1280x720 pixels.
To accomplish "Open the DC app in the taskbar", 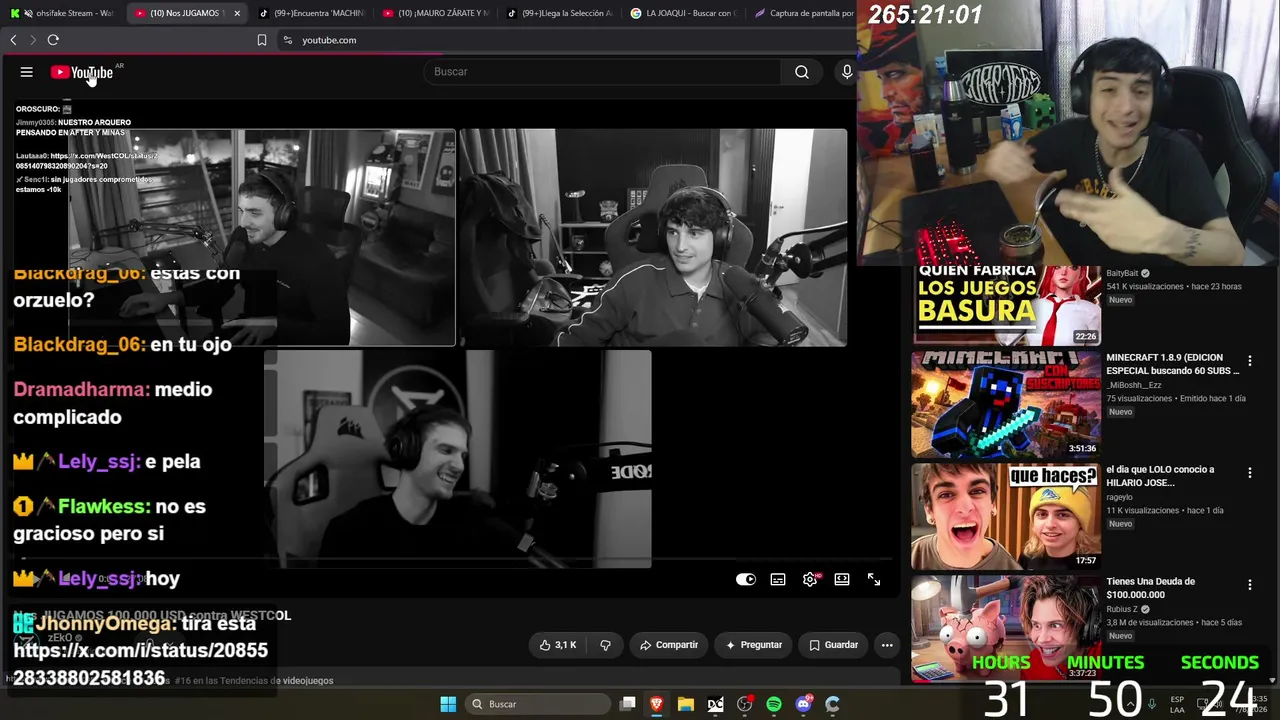I will pos(715,704).
